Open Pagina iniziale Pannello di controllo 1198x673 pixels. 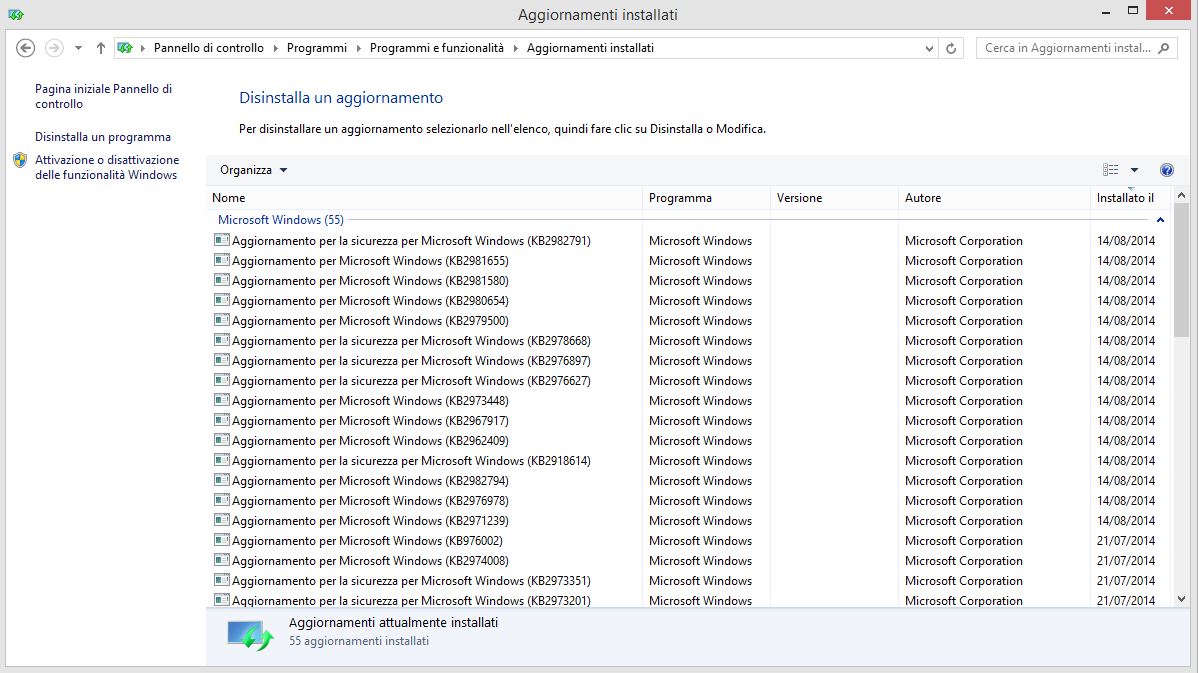[x=103, y=96]
